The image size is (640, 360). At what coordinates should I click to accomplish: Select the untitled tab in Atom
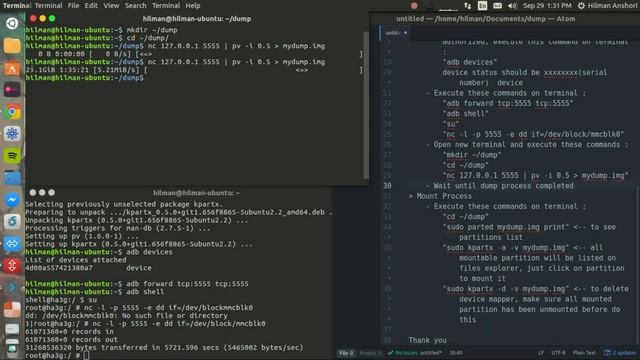pos(394,33)
